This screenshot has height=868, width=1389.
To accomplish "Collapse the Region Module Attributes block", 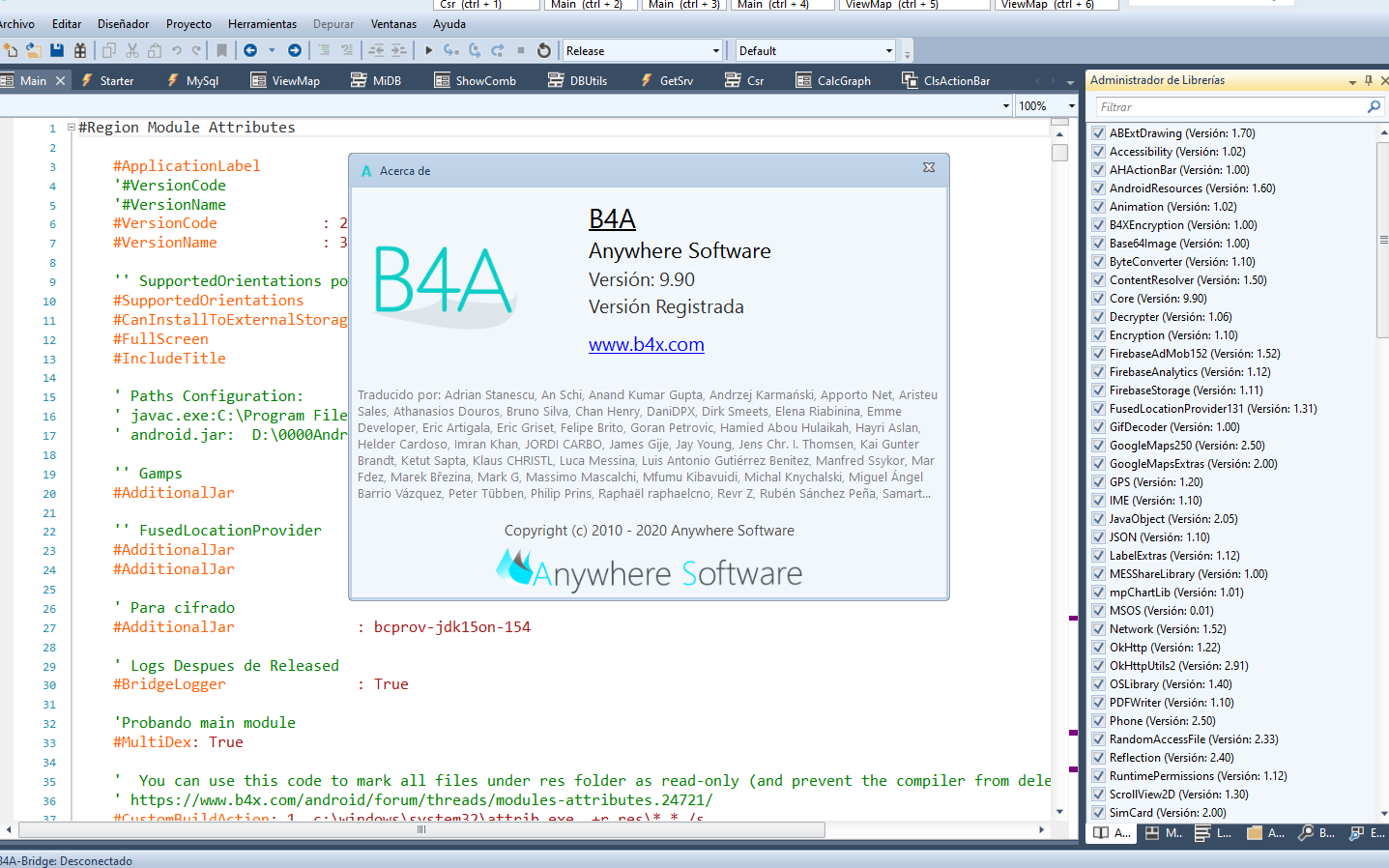I will point(72,127).
